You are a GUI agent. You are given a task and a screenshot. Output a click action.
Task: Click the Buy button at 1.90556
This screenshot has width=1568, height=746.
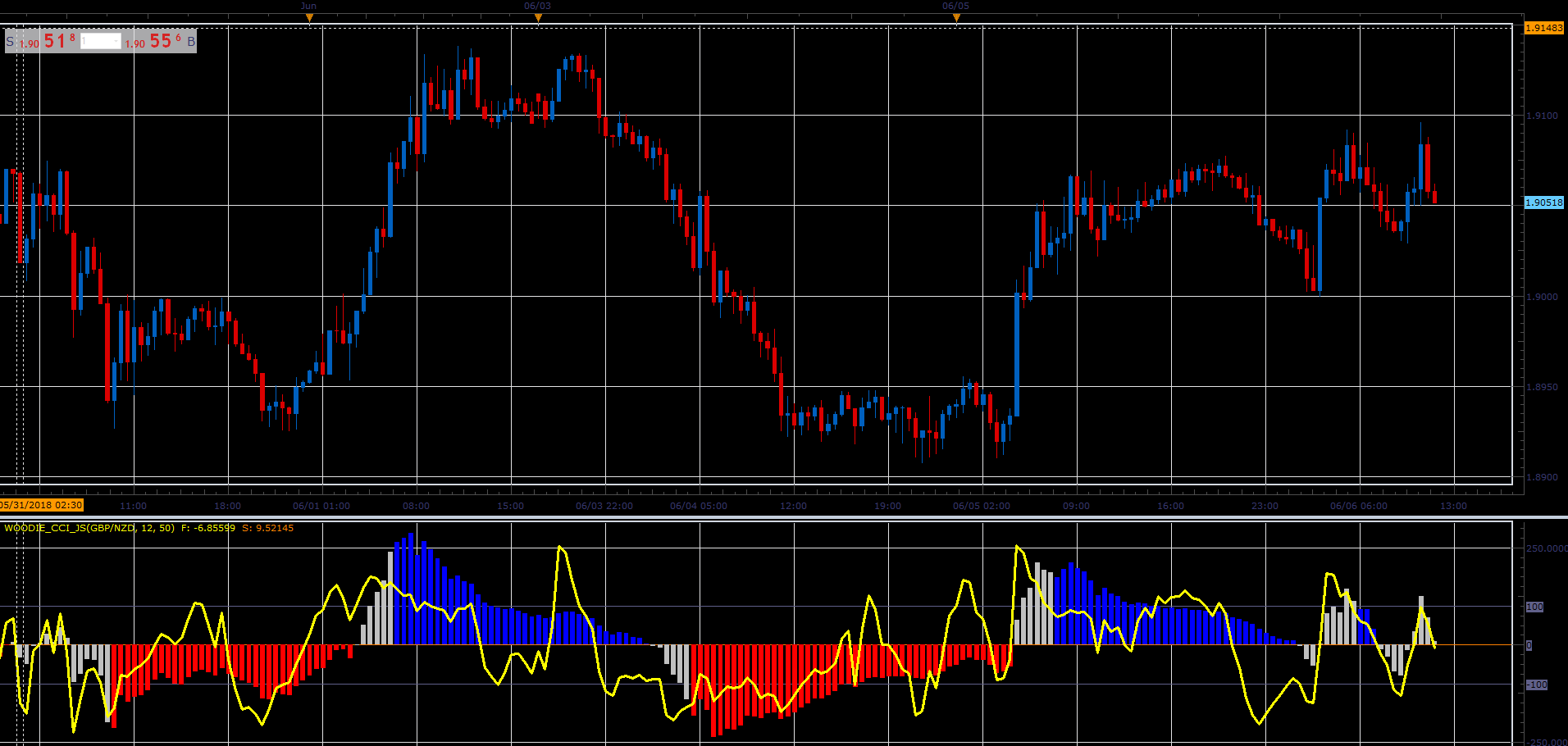[x=159, y=41]
